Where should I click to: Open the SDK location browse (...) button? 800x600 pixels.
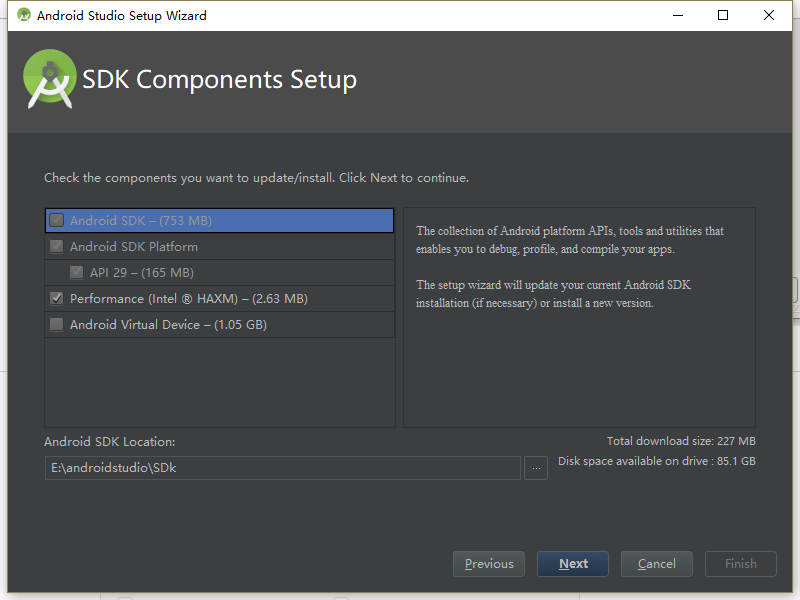tap(536, 468)
